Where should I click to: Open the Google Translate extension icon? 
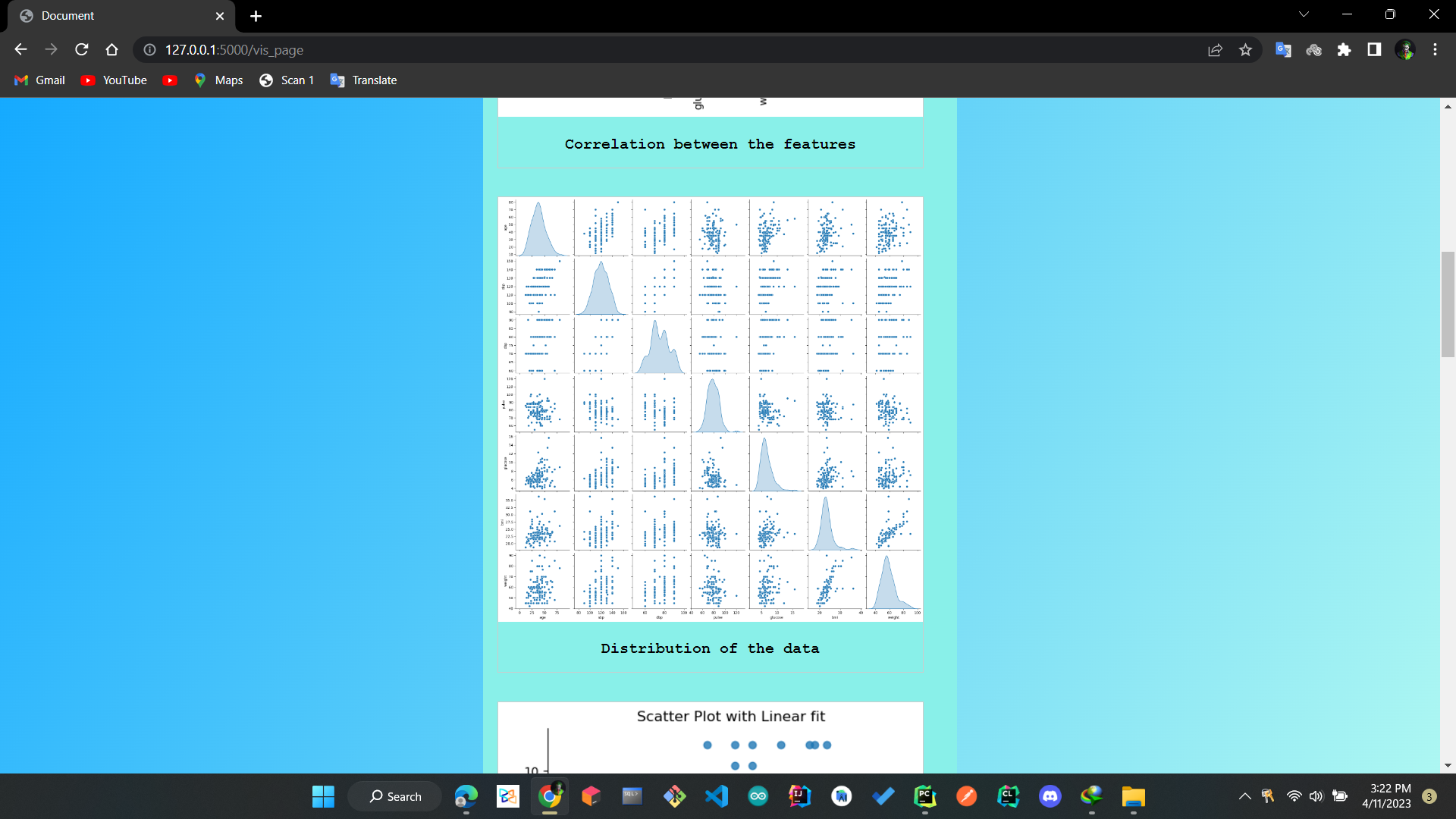[x=1283, y=49]
